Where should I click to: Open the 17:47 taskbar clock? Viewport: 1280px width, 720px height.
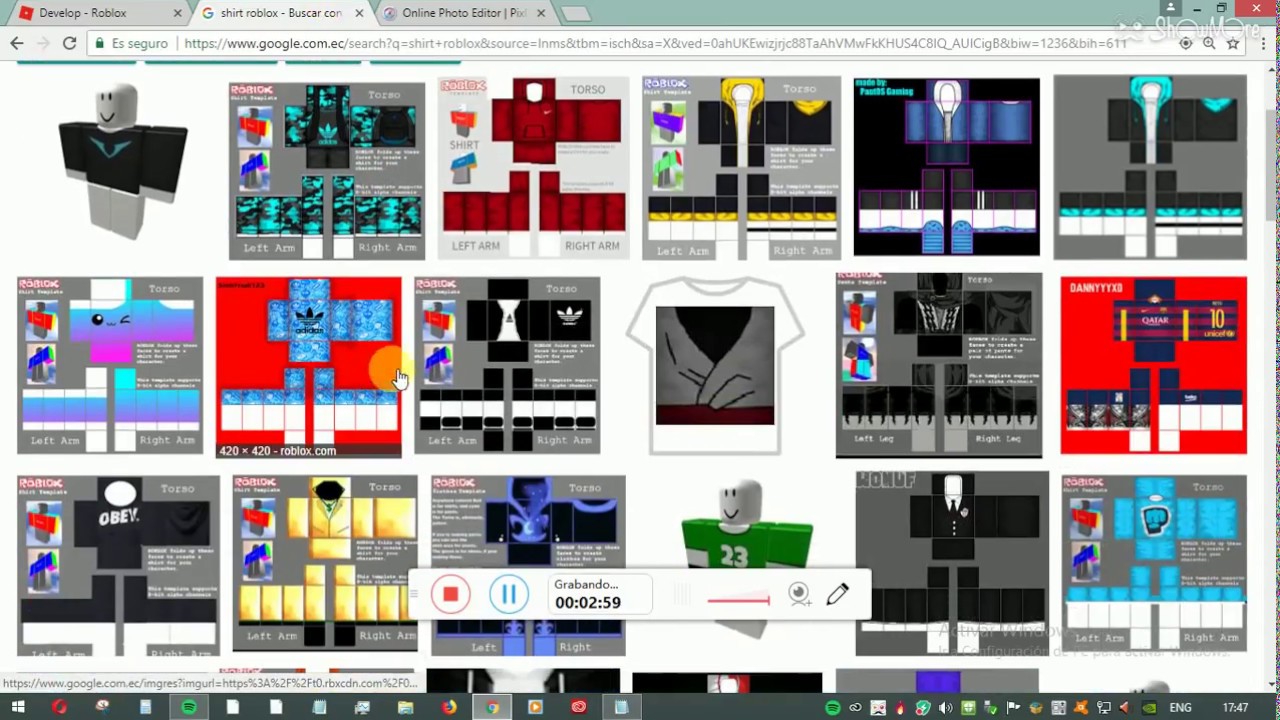[x=1235, y=708]
